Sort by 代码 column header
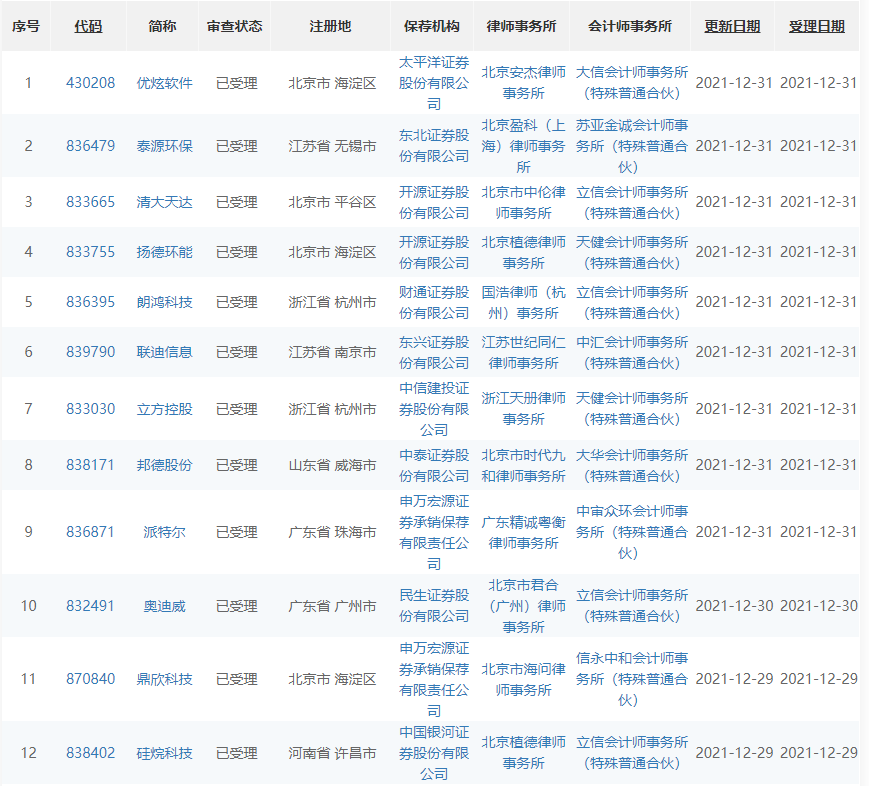Viewport: 869px width, 786px height. (88, 26)
